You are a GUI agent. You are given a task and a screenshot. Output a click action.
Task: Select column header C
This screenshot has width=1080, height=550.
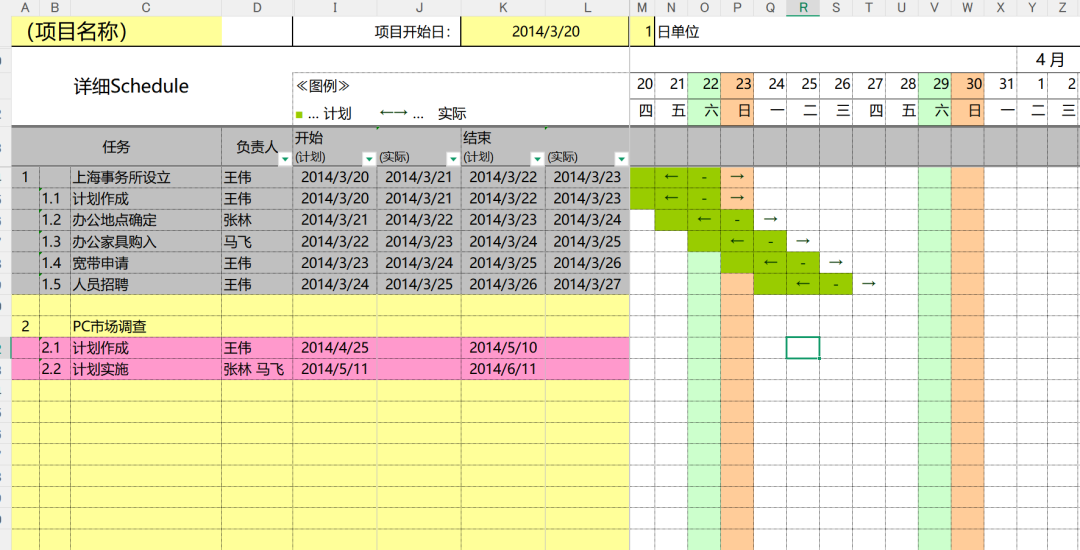[x=146, y=8]
